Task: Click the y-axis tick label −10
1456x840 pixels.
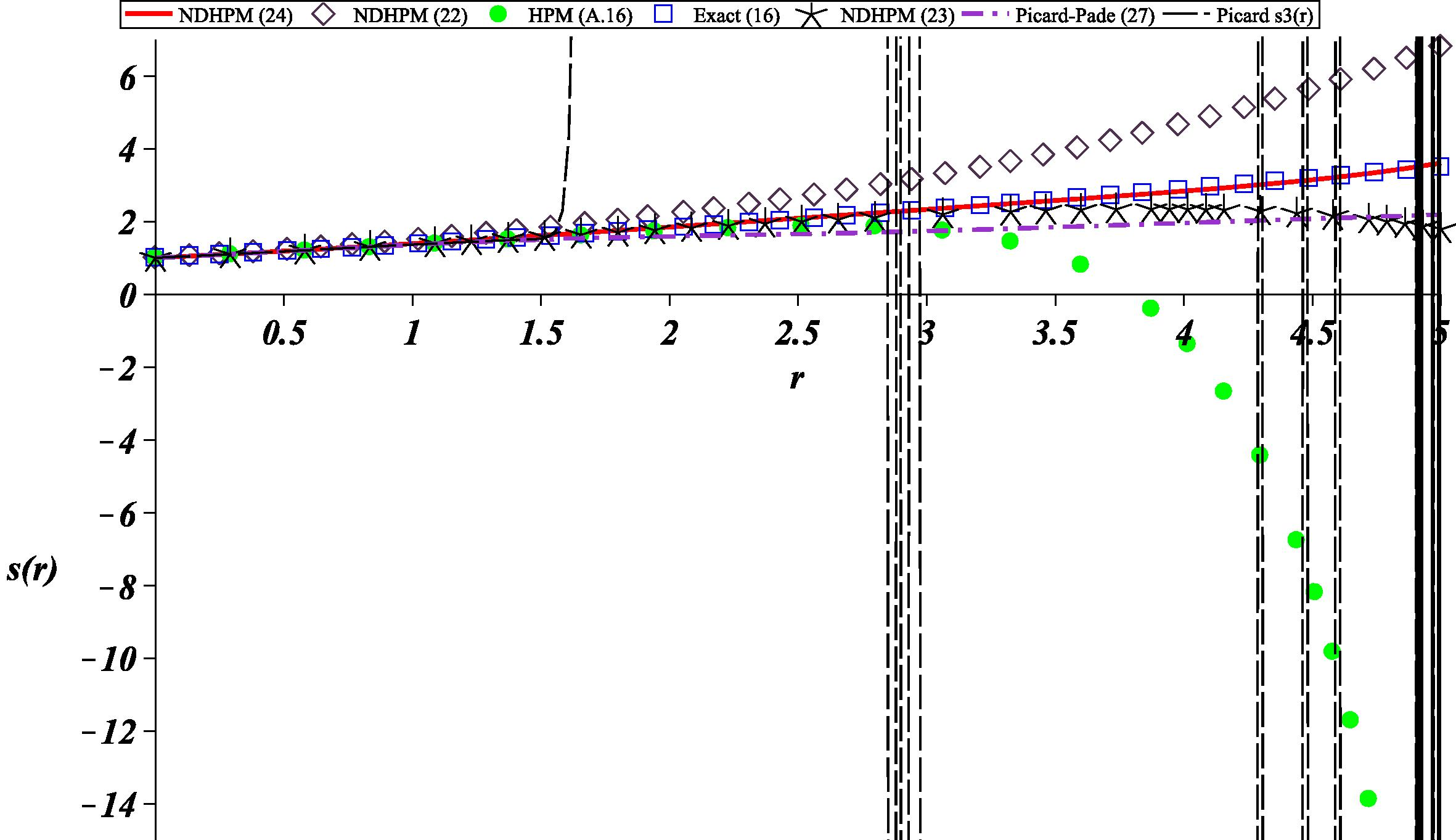Action: click(x=109, y=661)
